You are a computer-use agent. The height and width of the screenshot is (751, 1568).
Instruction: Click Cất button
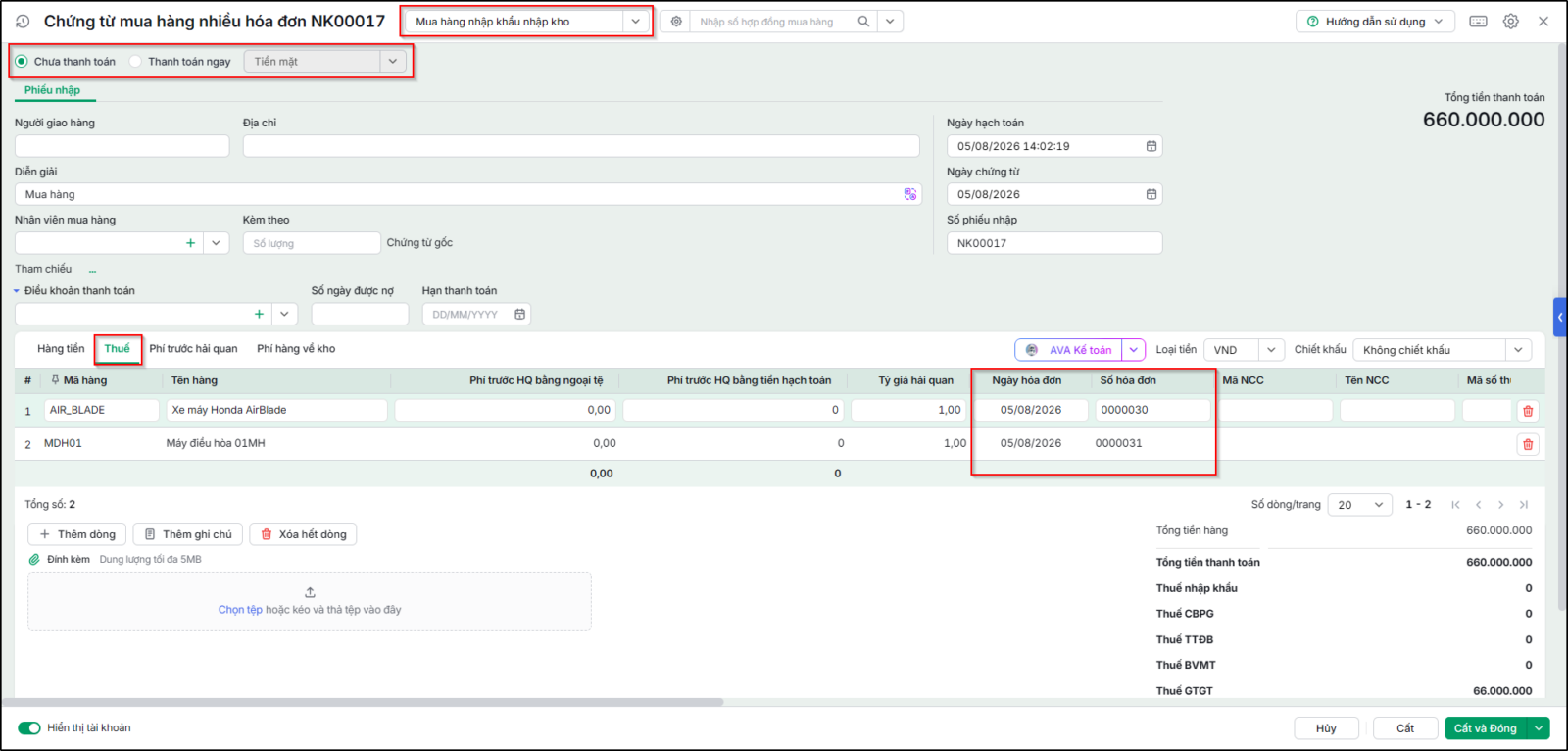tap(1405, 727)
